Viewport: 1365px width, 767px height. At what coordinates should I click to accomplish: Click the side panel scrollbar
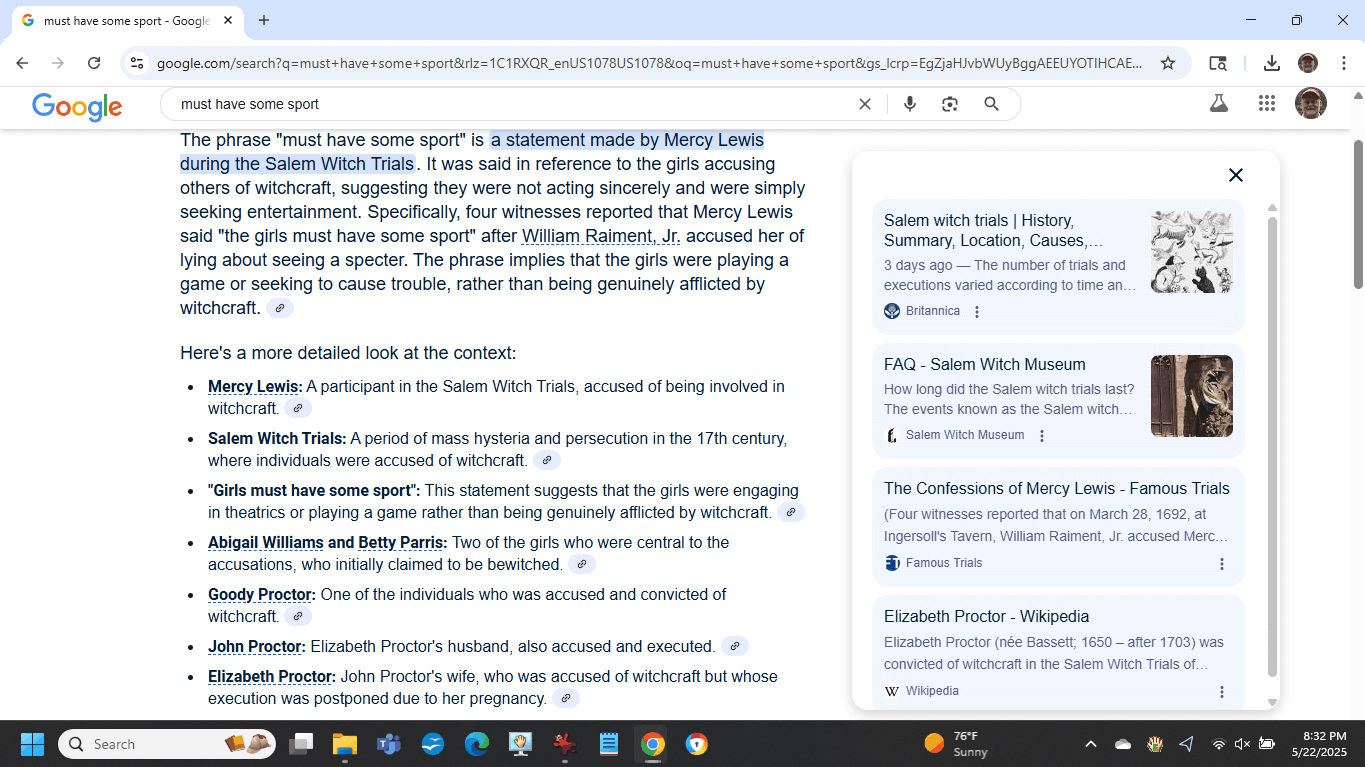click(x=1272, y=446)
